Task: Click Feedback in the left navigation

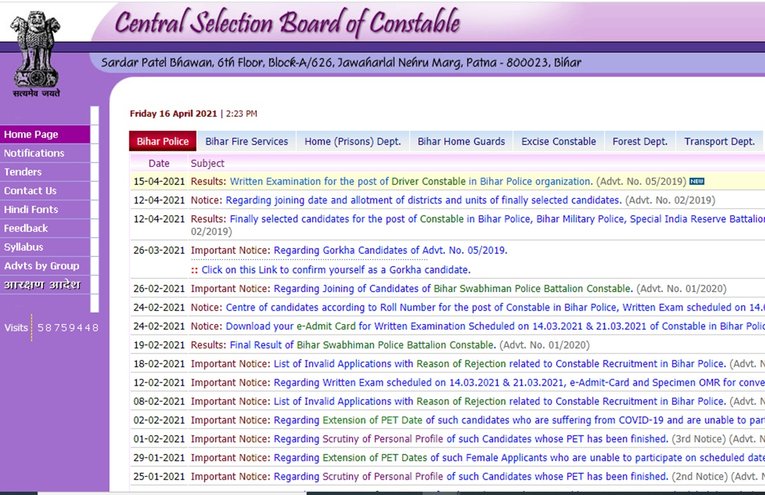Action: (x=26, y=228)
